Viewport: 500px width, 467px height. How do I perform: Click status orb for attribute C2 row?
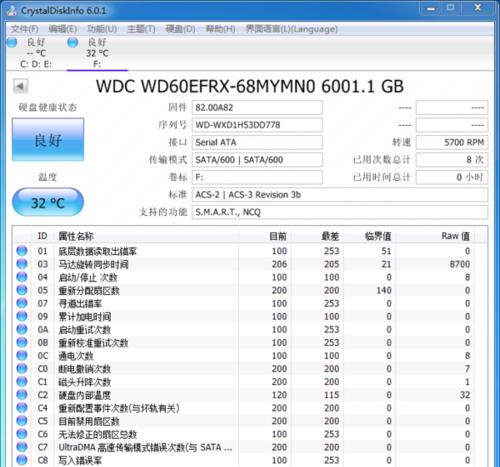pyautogui.click(x=22, y=395)
